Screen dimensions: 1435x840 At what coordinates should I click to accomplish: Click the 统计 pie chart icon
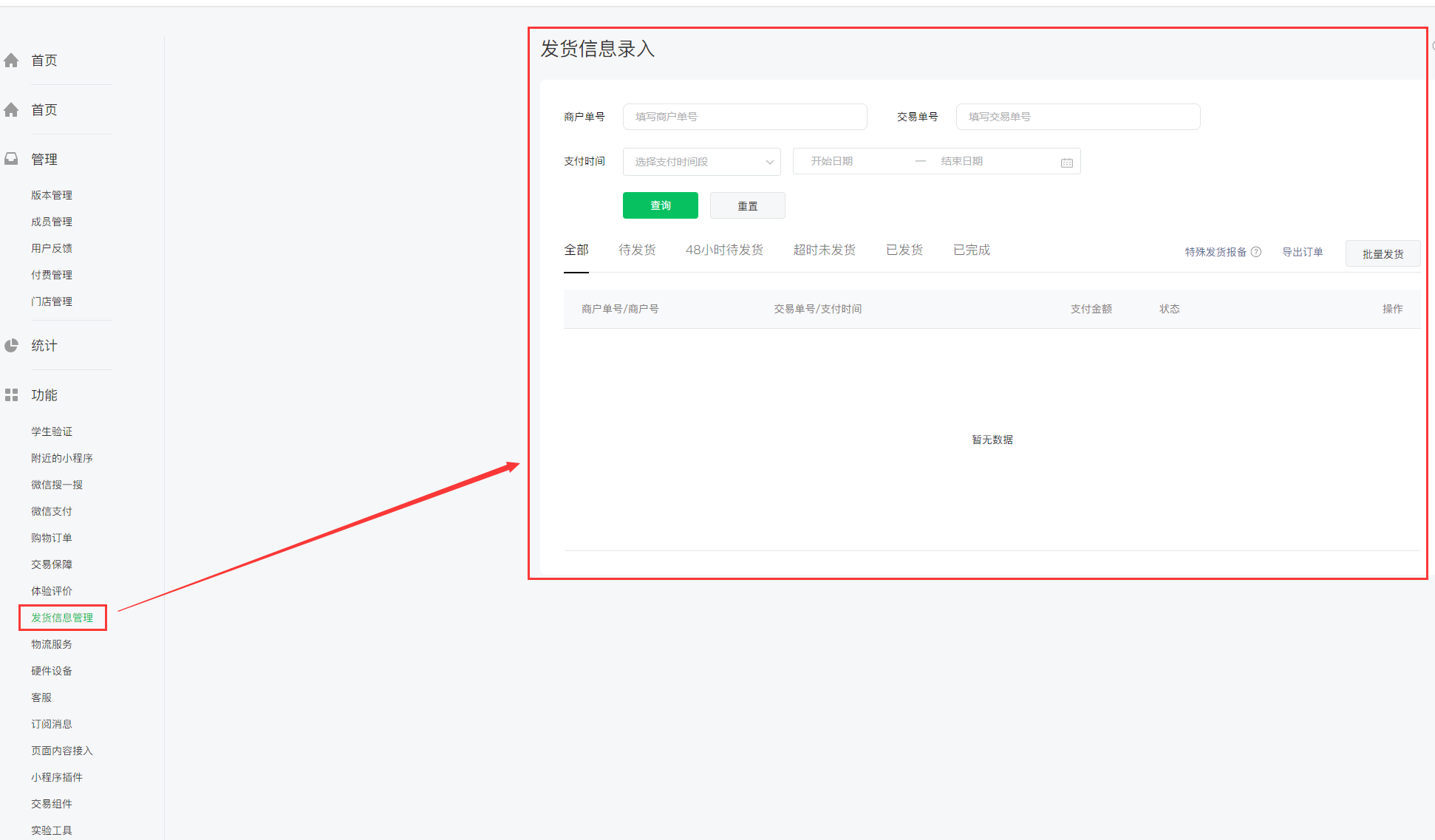click(x=11, y=346)
